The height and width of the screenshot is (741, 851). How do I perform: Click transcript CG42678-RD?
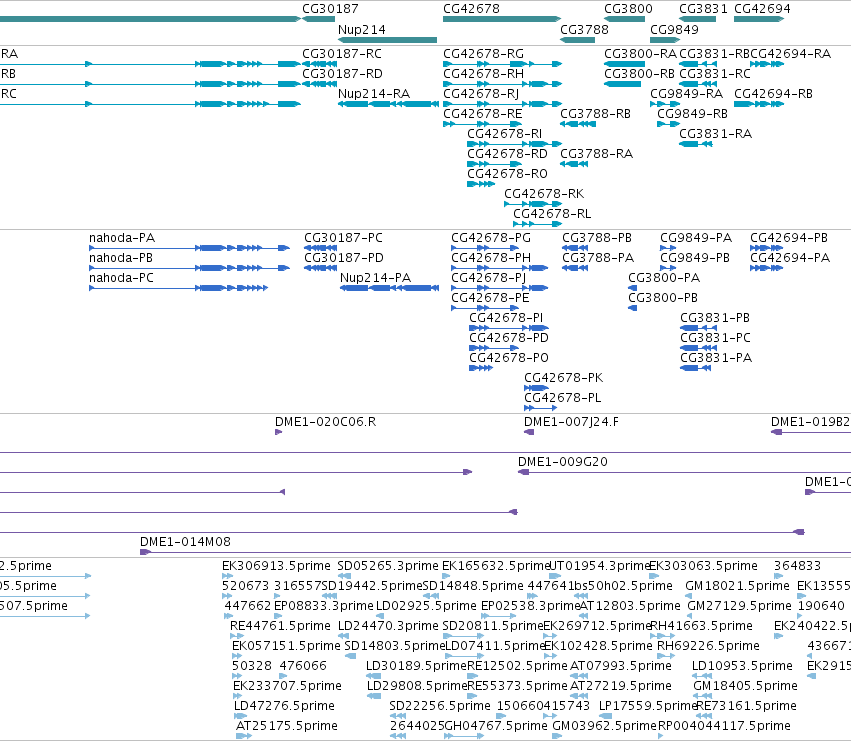tap(494, 164)
